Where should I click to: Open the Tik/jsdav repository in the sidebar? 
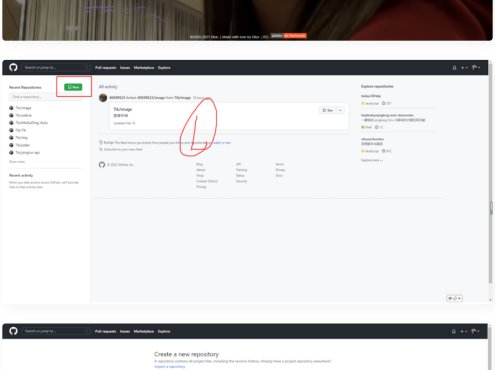(23, 145)
